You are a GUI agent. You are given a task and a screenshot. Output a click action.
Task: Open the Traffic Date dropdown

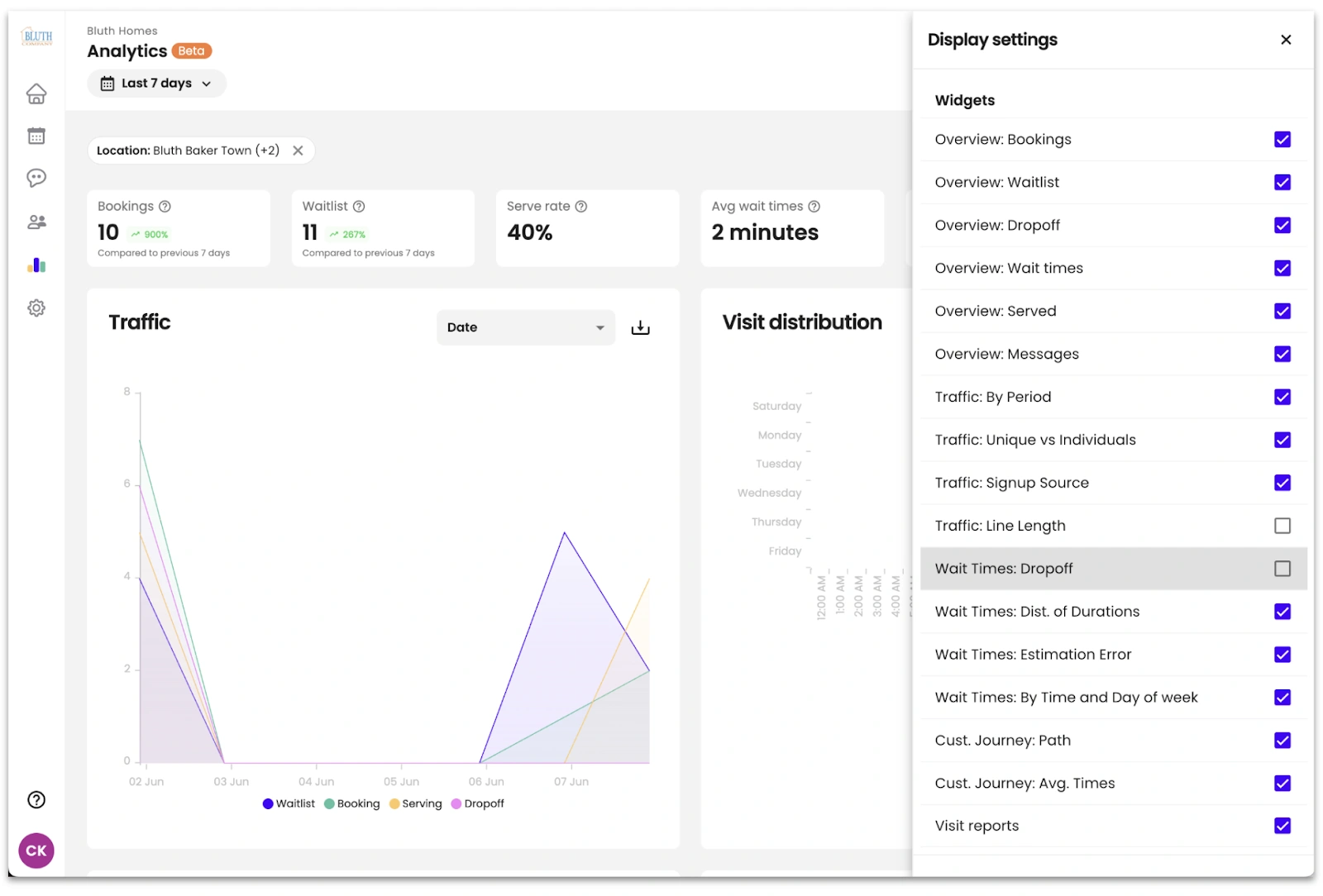click(526, 327)
